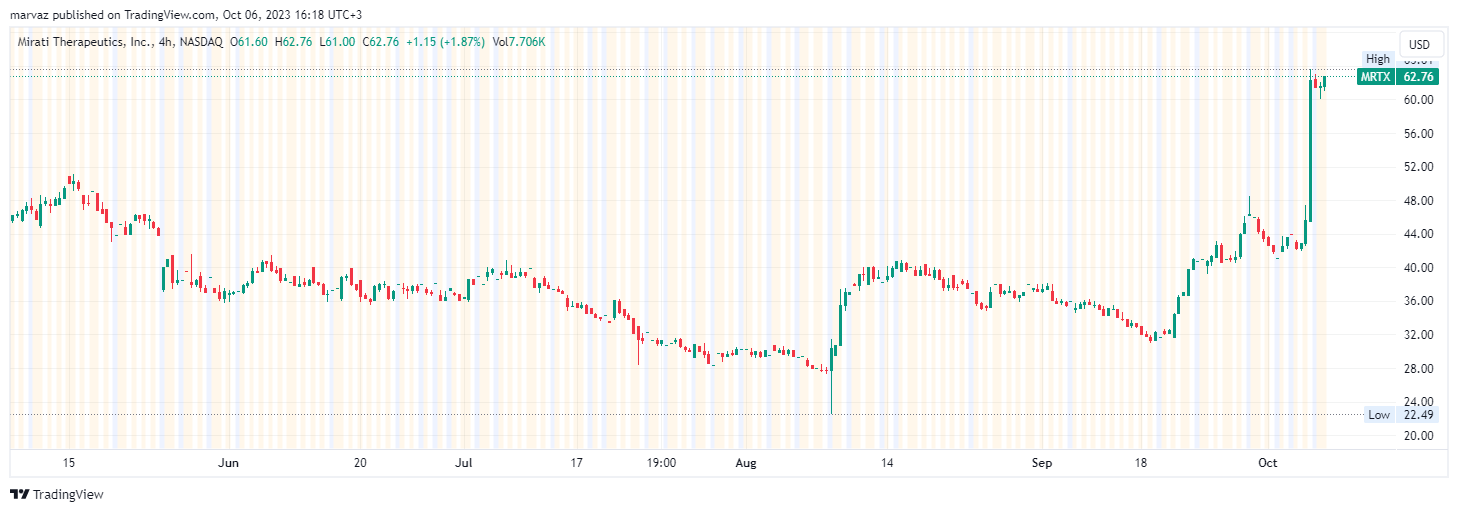Click the 52.00 price axis label
Image resolution: width=1458 pixels, height=512 pixels.
pos(1419,167)
